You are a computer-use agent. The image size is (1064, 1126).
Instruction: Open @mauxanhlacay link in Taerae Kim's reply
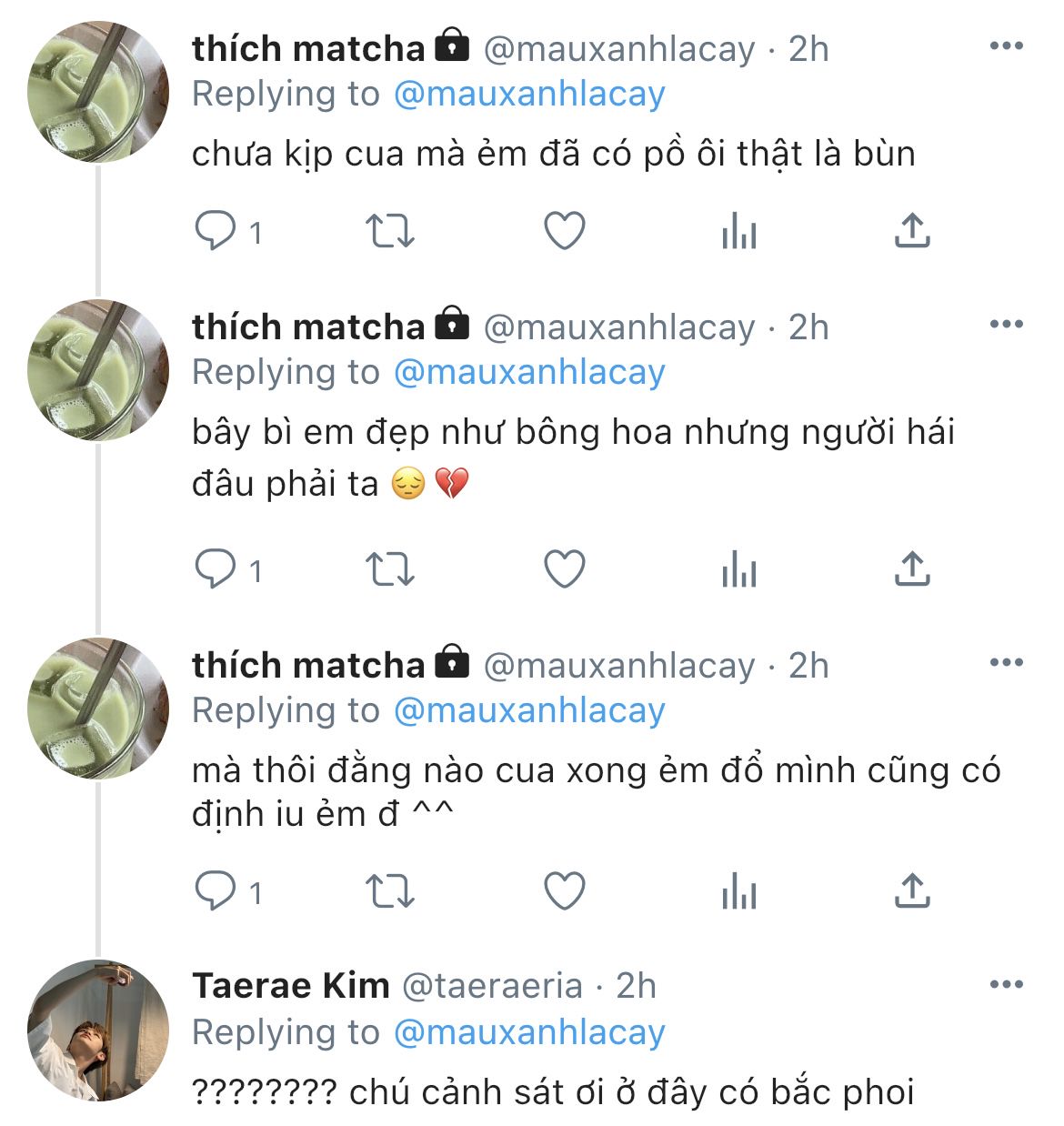point(529,1032)
